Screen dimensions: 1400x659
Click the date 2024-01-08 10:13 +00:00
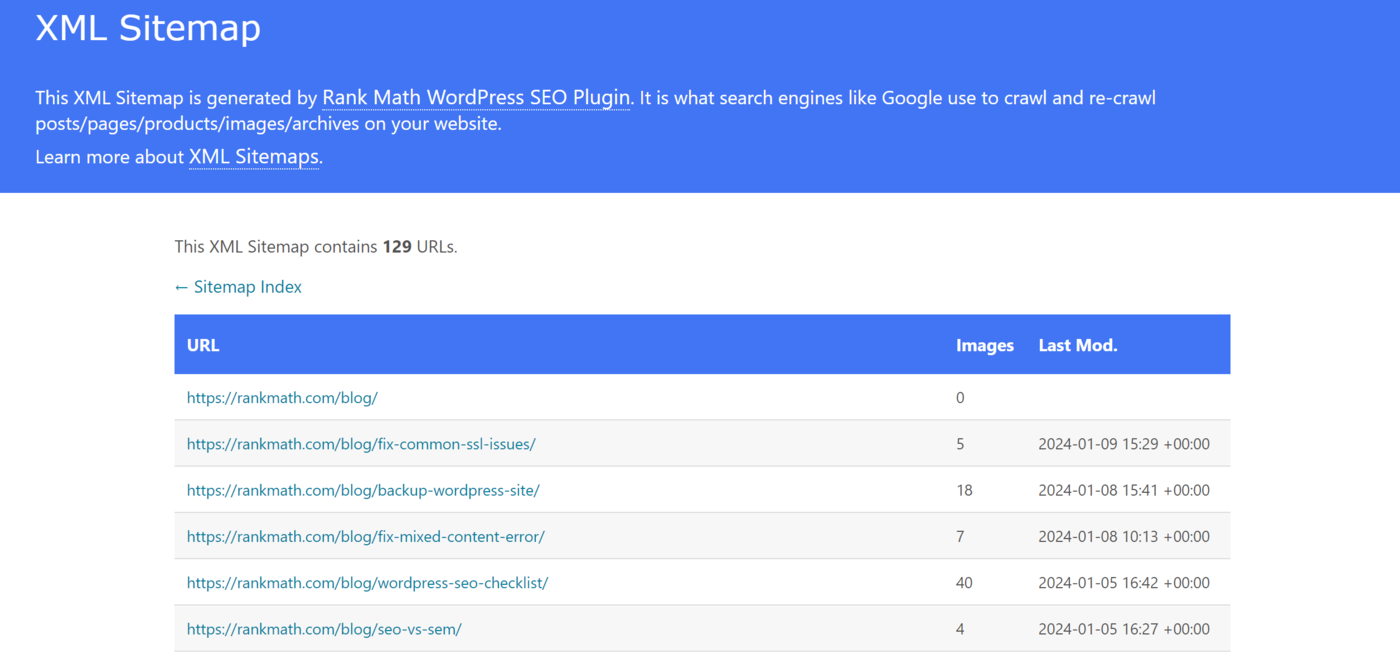1124,537
